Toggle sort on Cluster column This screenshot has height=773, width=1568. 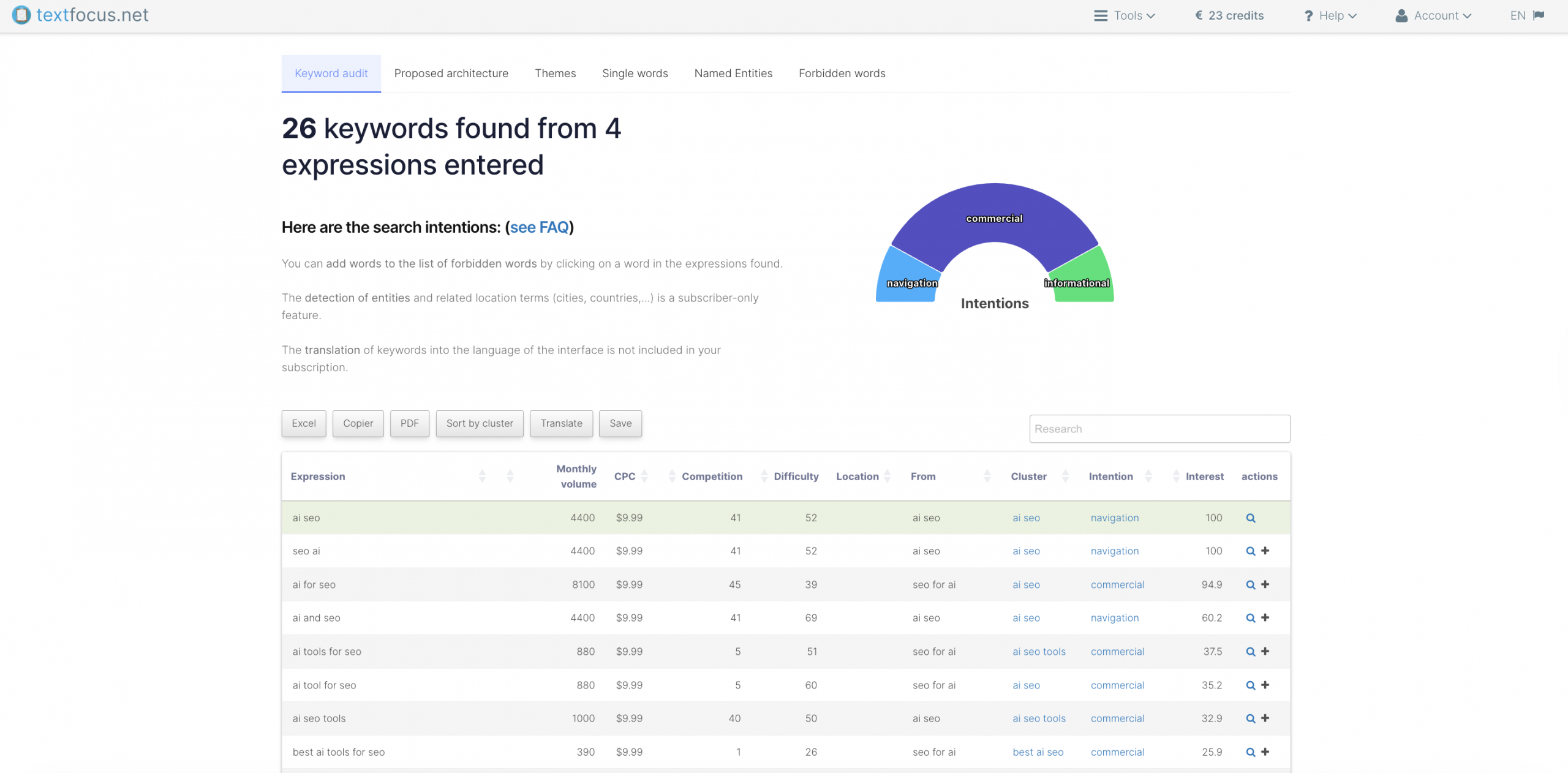click(x=1065, y=477)
